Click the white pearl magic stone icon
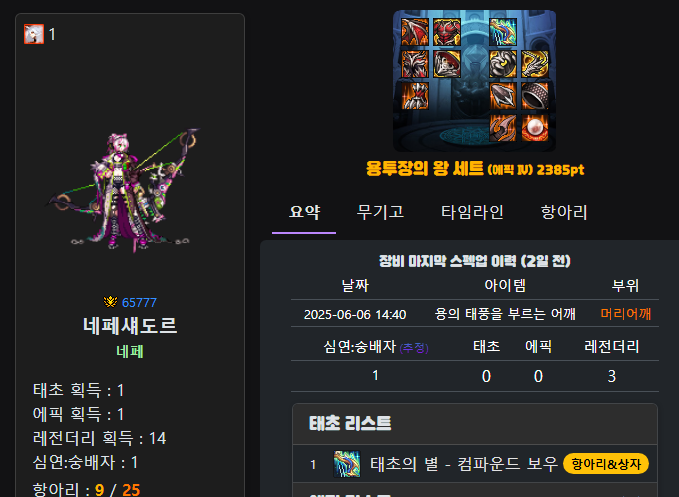 (535, 128)
